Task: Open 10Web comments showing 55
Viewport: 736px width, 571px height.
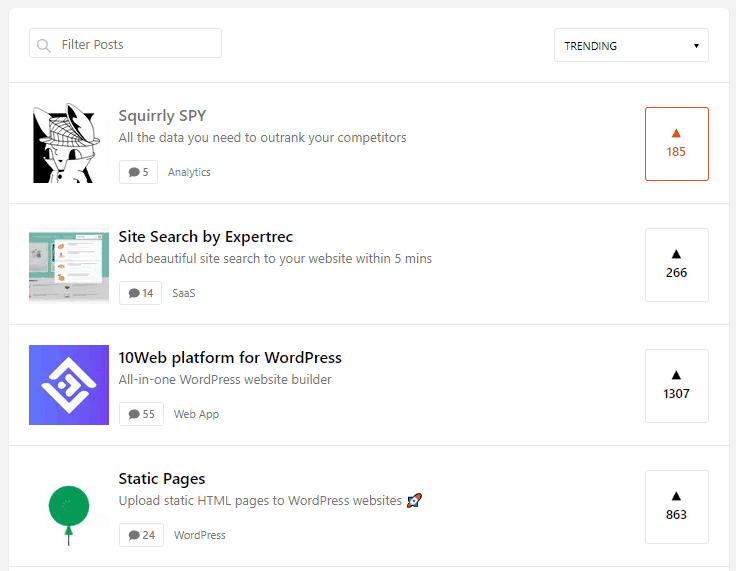Action: click(141, 414)
